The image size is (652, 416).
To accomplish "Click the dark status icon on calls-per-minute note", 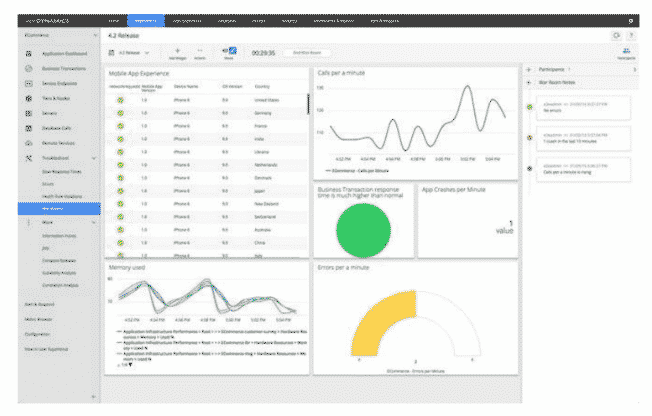I will tap(530, 169).
